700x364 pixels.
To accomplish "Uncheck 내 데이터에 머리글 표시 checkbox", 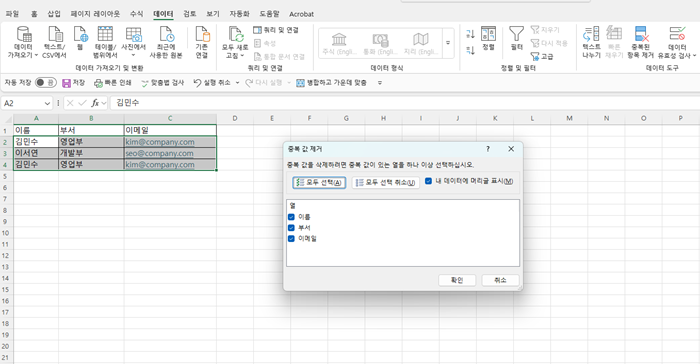I will (x=429, y=181).
